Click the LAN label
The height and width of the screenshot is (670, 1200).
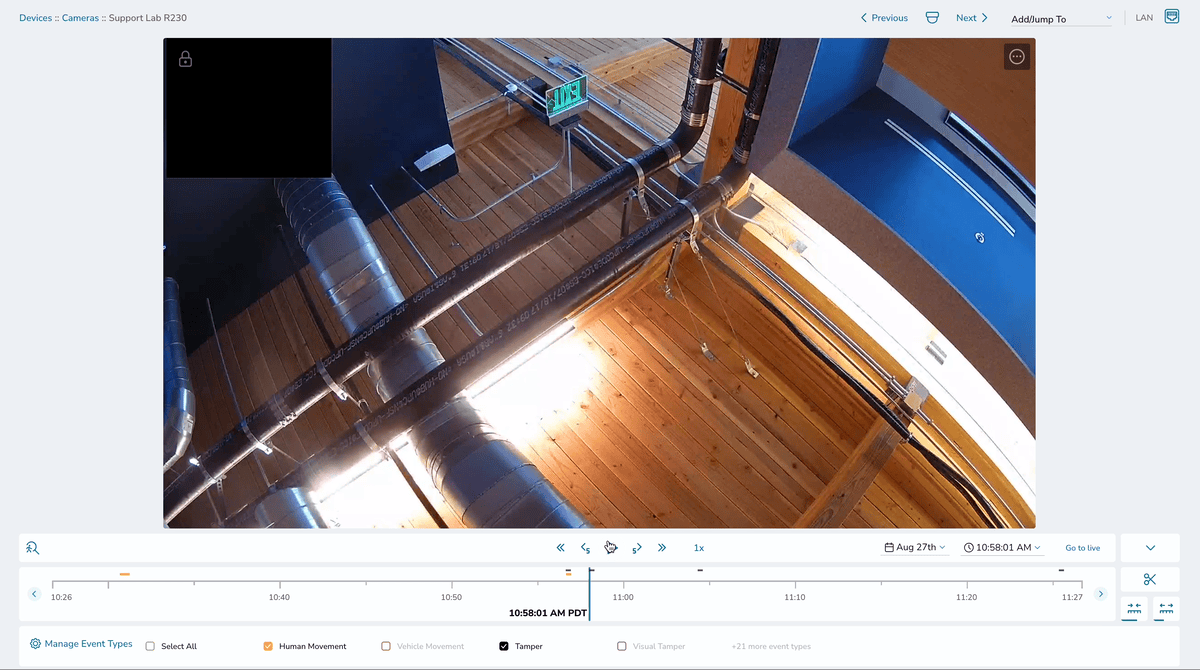click(1145, 18)
